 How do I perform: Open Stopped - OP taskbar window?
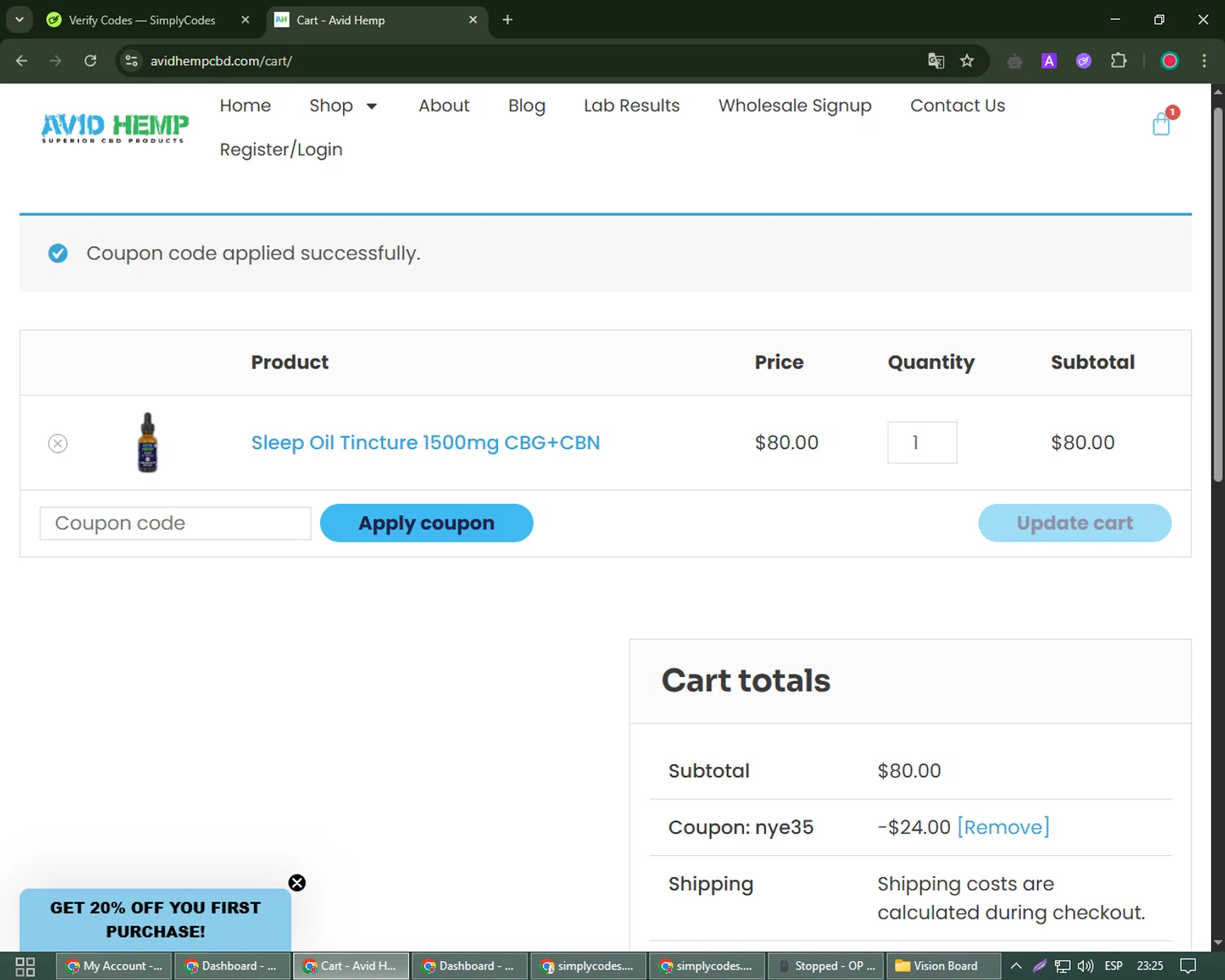click(825, 966)
